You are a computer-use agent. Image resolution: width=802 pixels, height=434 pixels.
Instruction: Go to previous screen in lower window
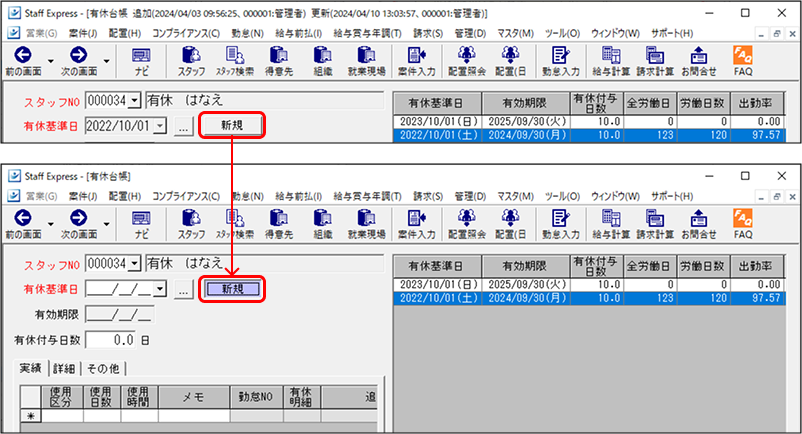point(23,224)
